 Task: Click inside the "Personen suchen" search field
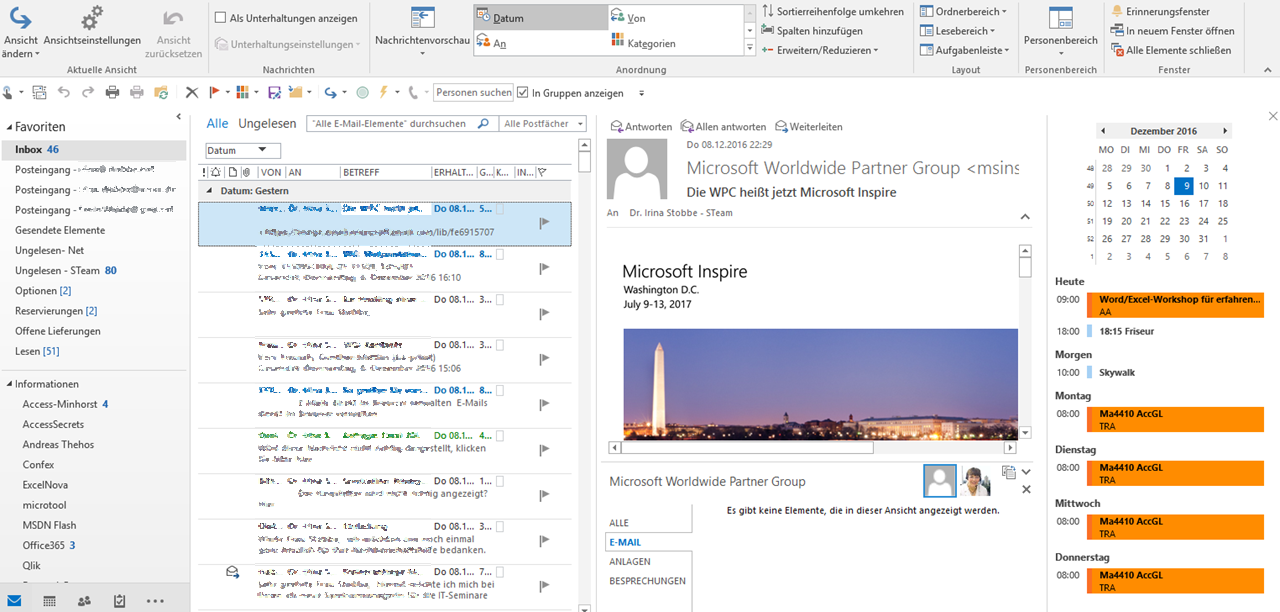pos(473,92)
